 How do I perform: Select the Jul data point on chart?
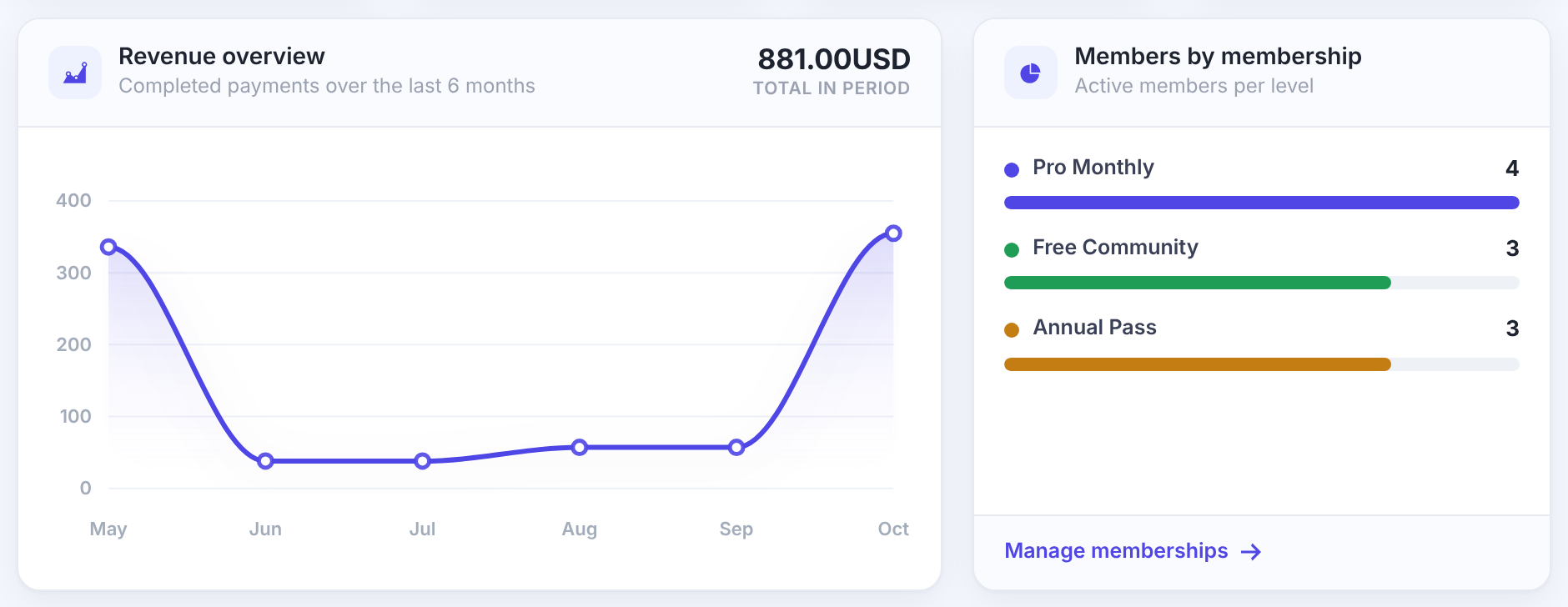tap(423, 461)
